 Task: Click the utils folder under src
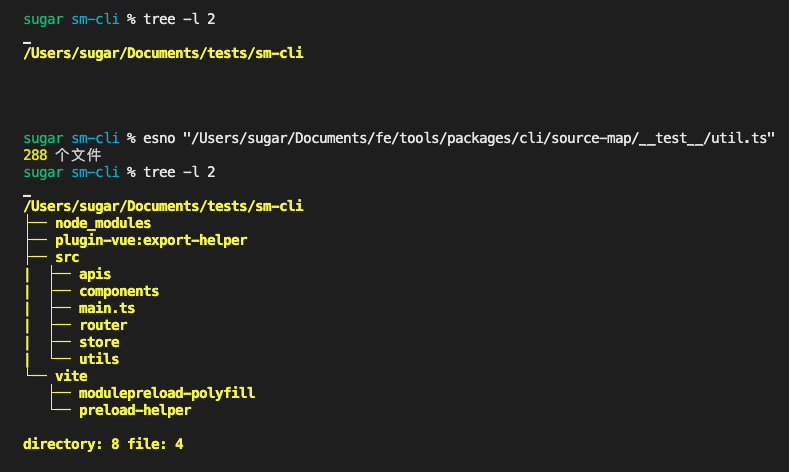click(99, 359)
